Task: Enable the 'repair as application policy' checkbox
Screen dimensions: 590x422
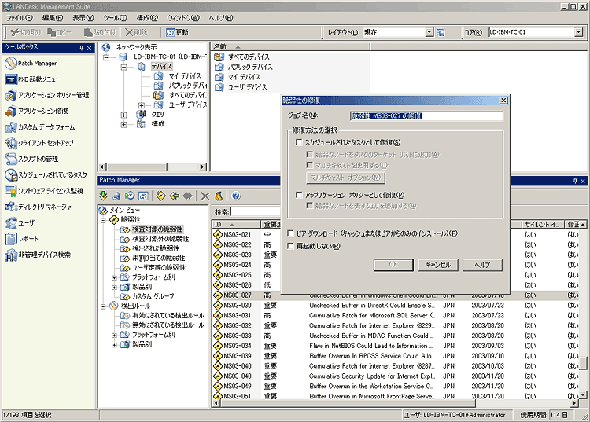Action: [x=299, y=195]
